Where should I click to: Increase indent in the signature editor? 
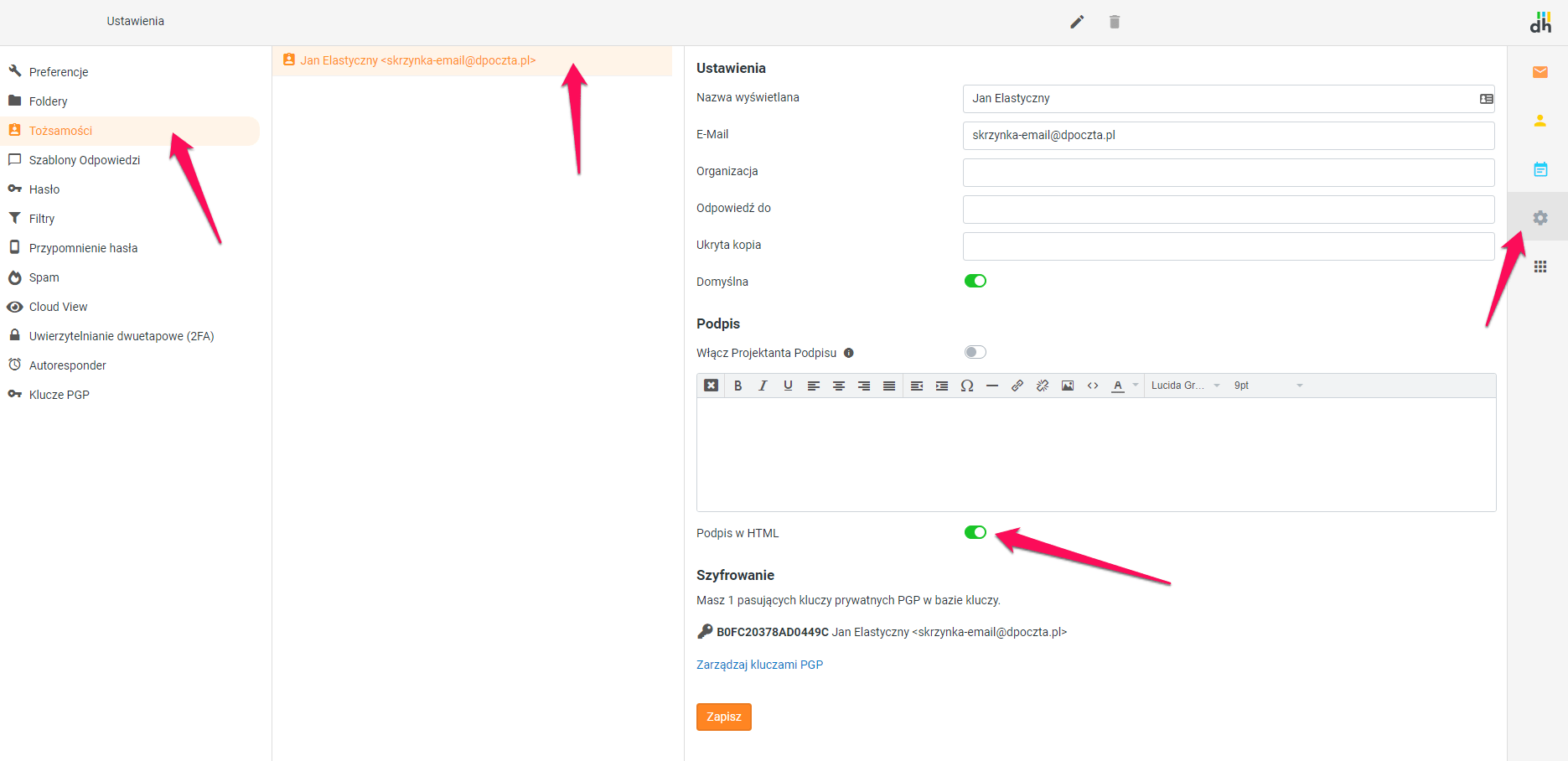coord(942,386)
